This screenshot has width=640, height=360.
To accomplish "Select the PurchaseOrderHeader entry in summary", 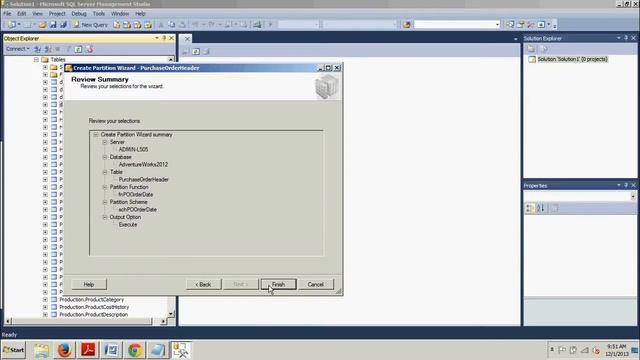I will coord(144,180).
